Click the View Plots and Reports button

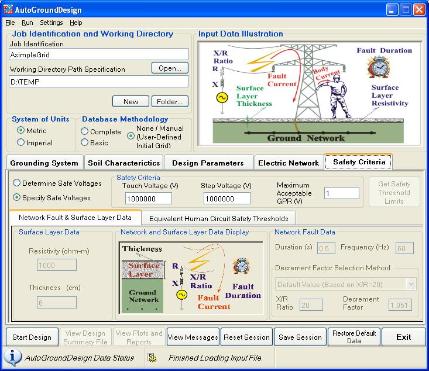pyautogui.click(x=139, y=337)
